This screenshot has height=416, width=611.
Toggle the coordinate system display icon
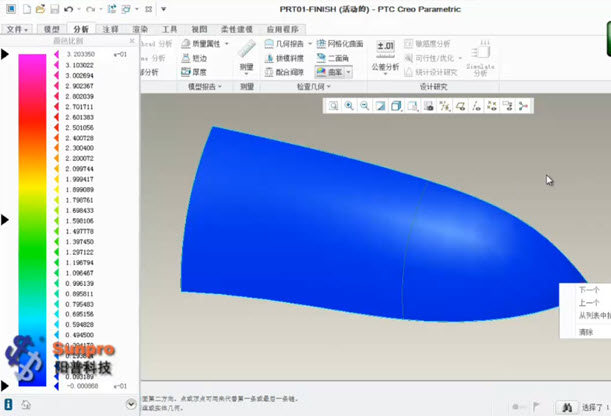(507, 106)
